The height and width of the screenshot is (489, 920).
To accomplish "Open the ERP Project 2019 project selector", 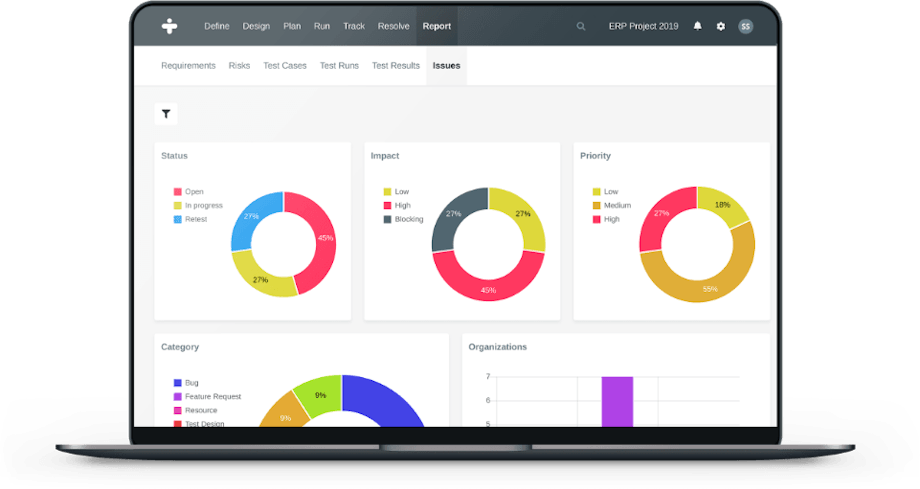I will (x=642, y=27).
